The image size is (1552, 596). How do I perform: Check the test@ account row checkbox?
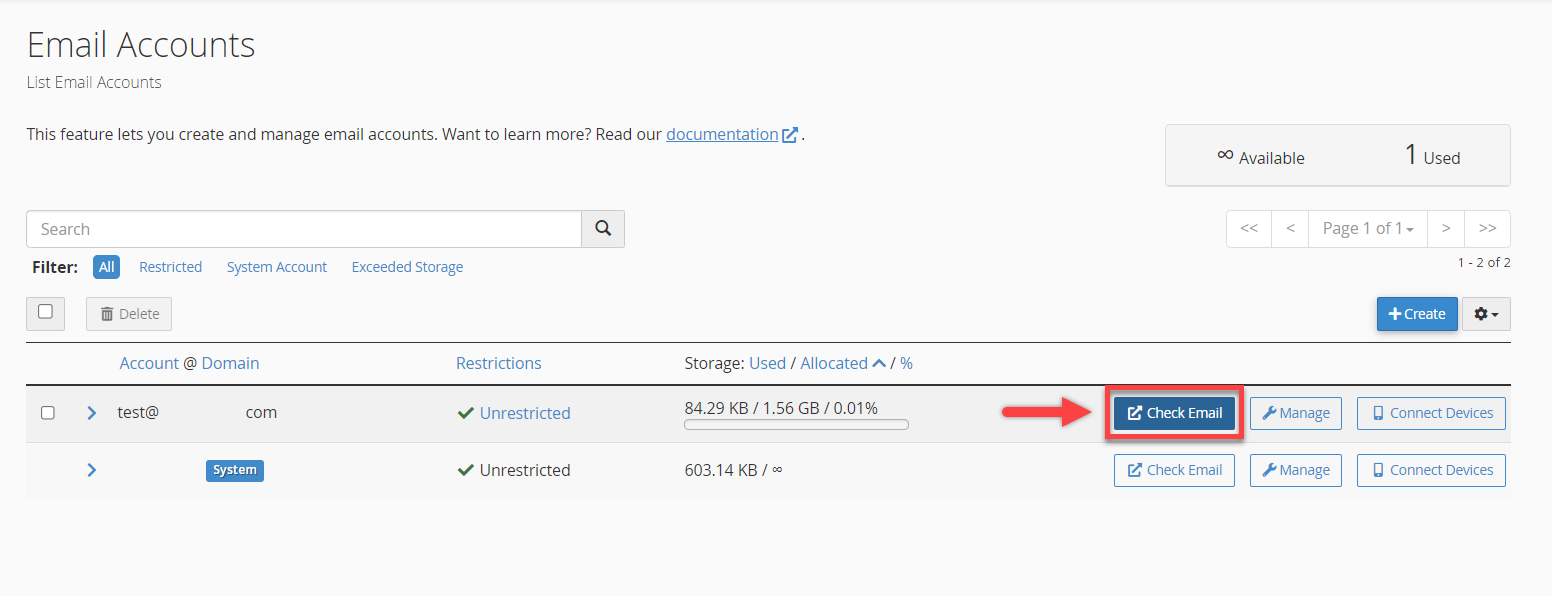[x=47, y=412]
